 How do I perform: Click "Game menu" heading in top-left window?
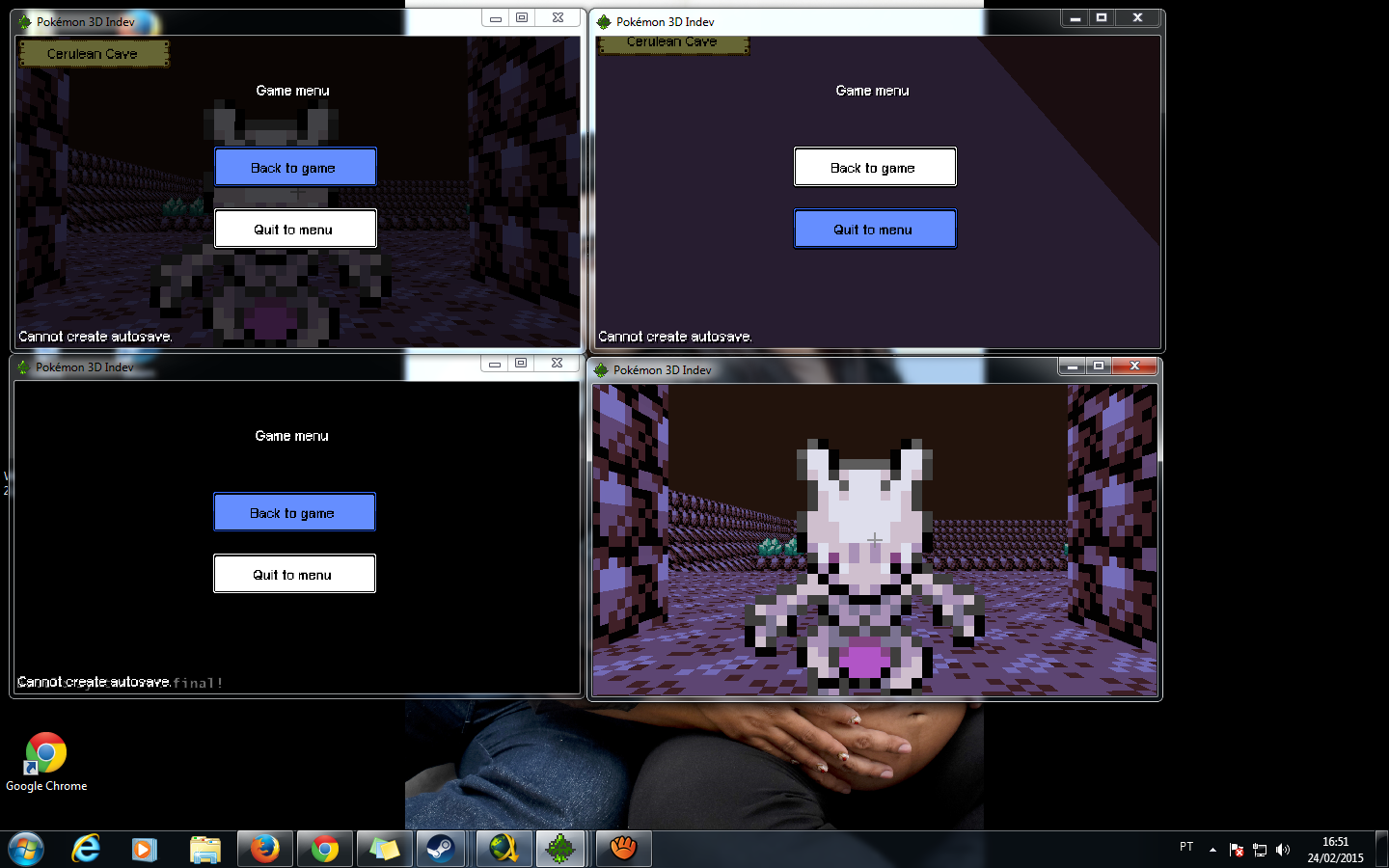click(x=293, y=91)
